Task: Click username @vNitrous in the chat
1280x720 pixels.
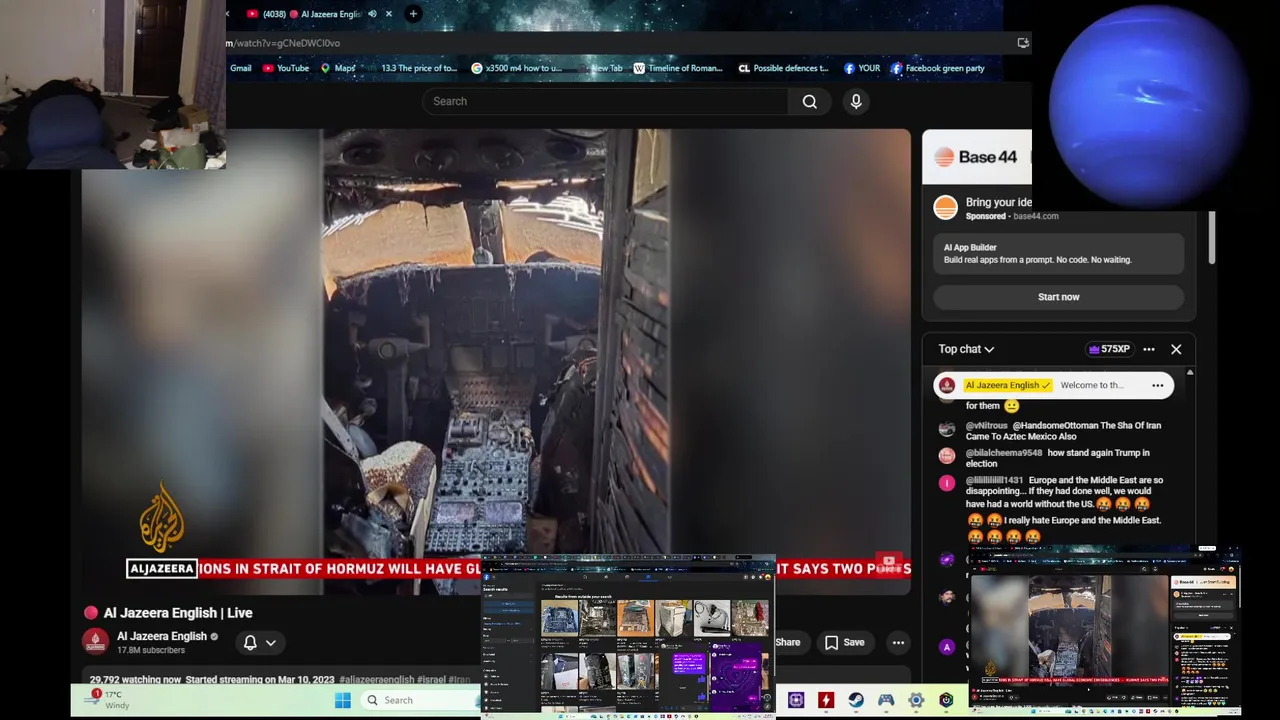Action: coord(987,426)
